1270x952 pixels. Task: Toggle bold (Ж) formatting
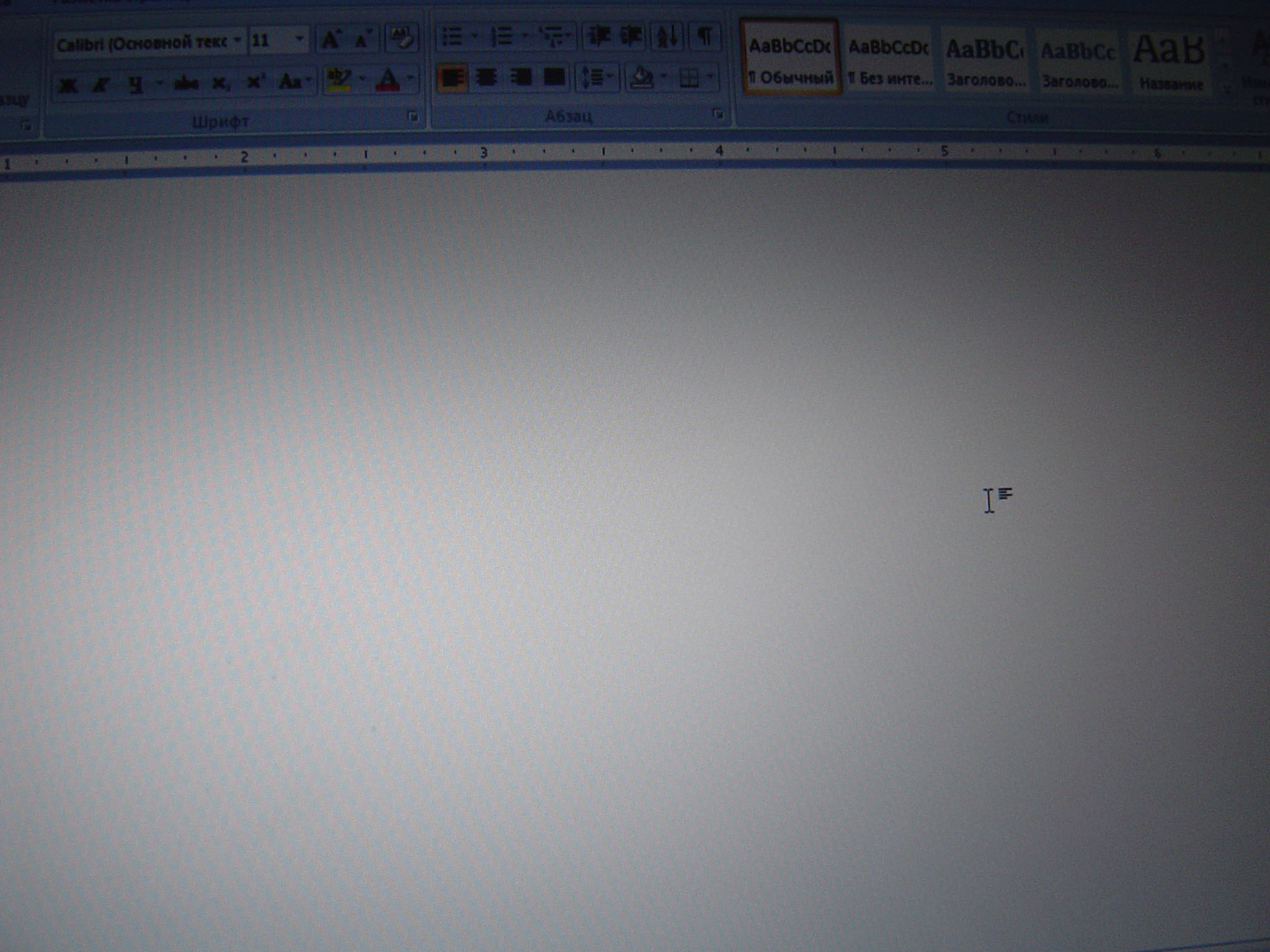click(x=68, y=84)
